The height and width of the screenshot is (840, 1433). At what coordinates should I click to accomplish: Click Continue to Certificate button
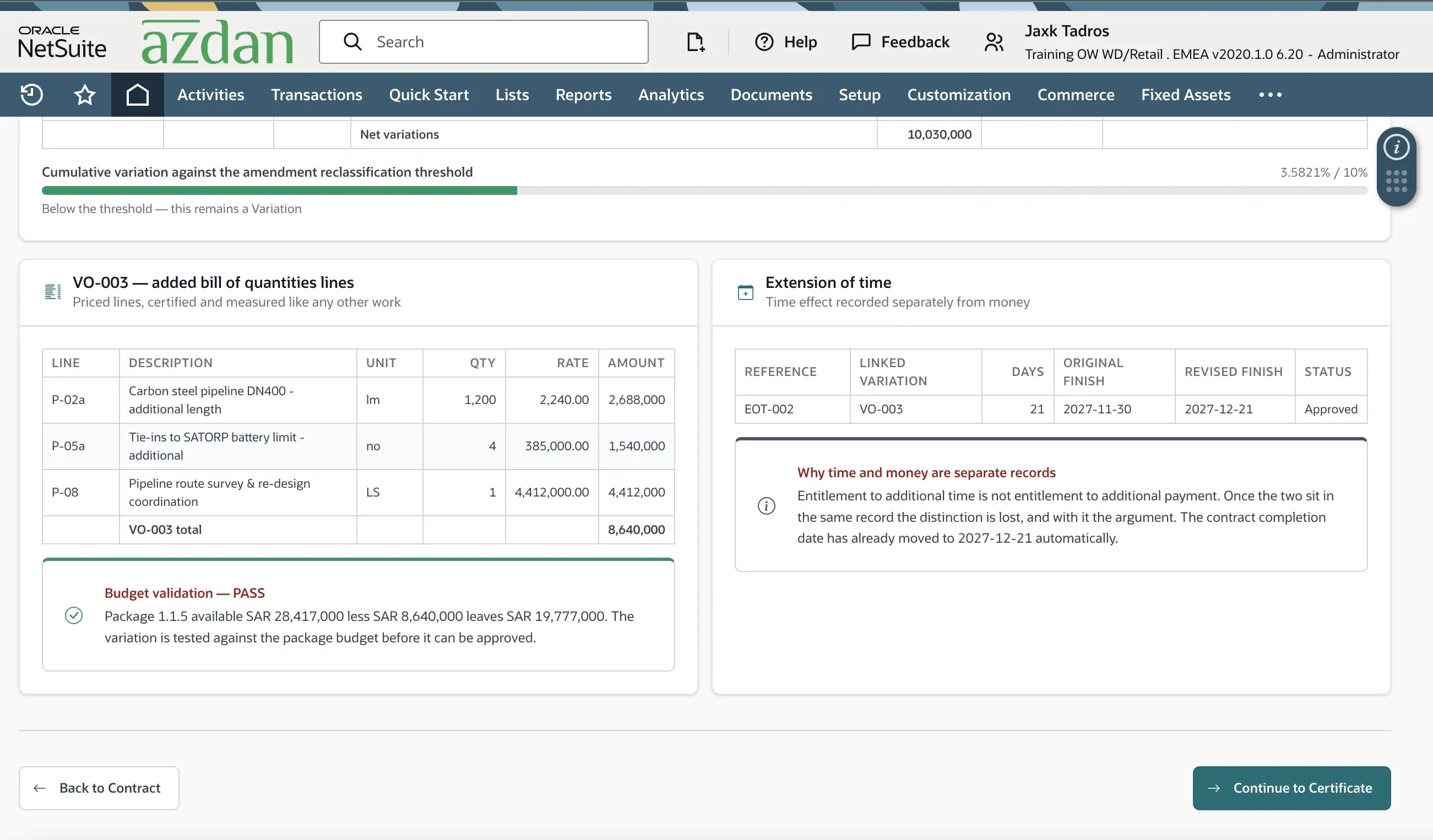[1291, 788]
